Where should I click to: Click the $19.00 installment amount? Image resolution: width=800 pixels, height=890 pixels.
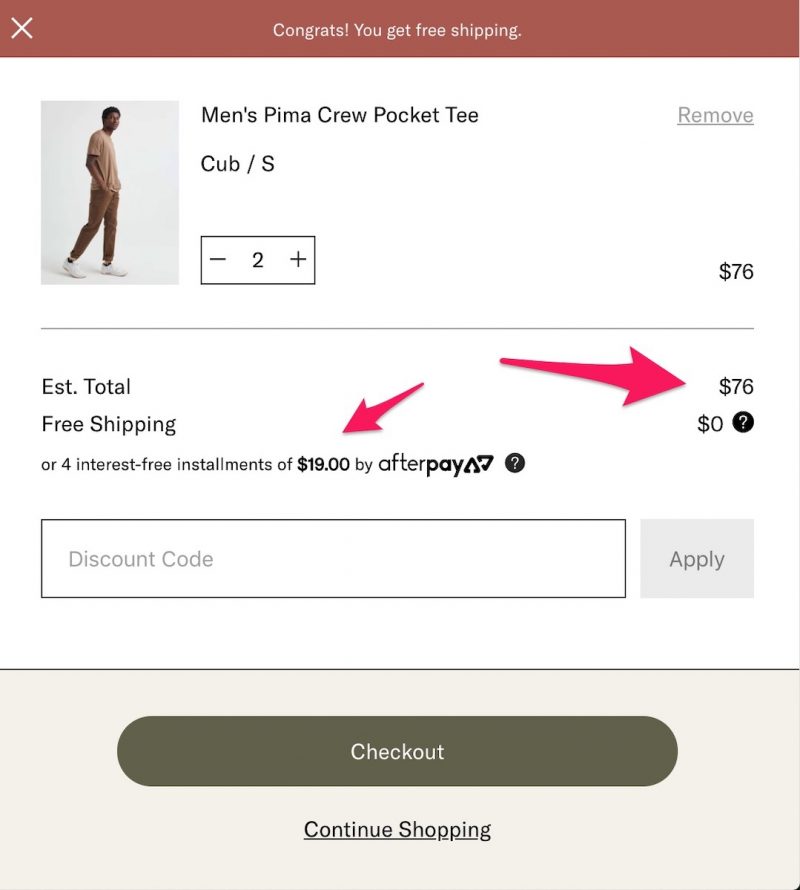point(323,464)
